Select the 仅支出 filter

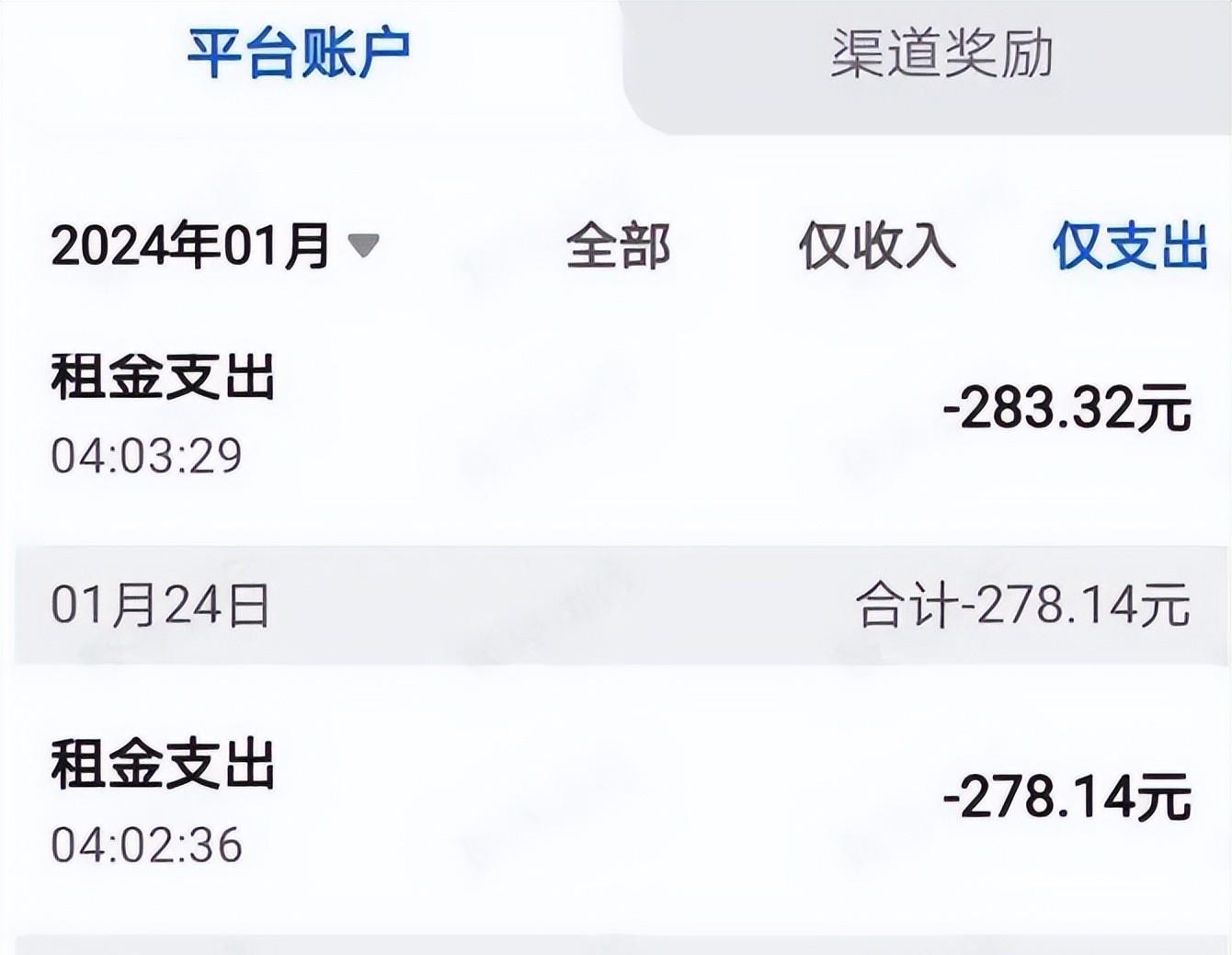1130,246
